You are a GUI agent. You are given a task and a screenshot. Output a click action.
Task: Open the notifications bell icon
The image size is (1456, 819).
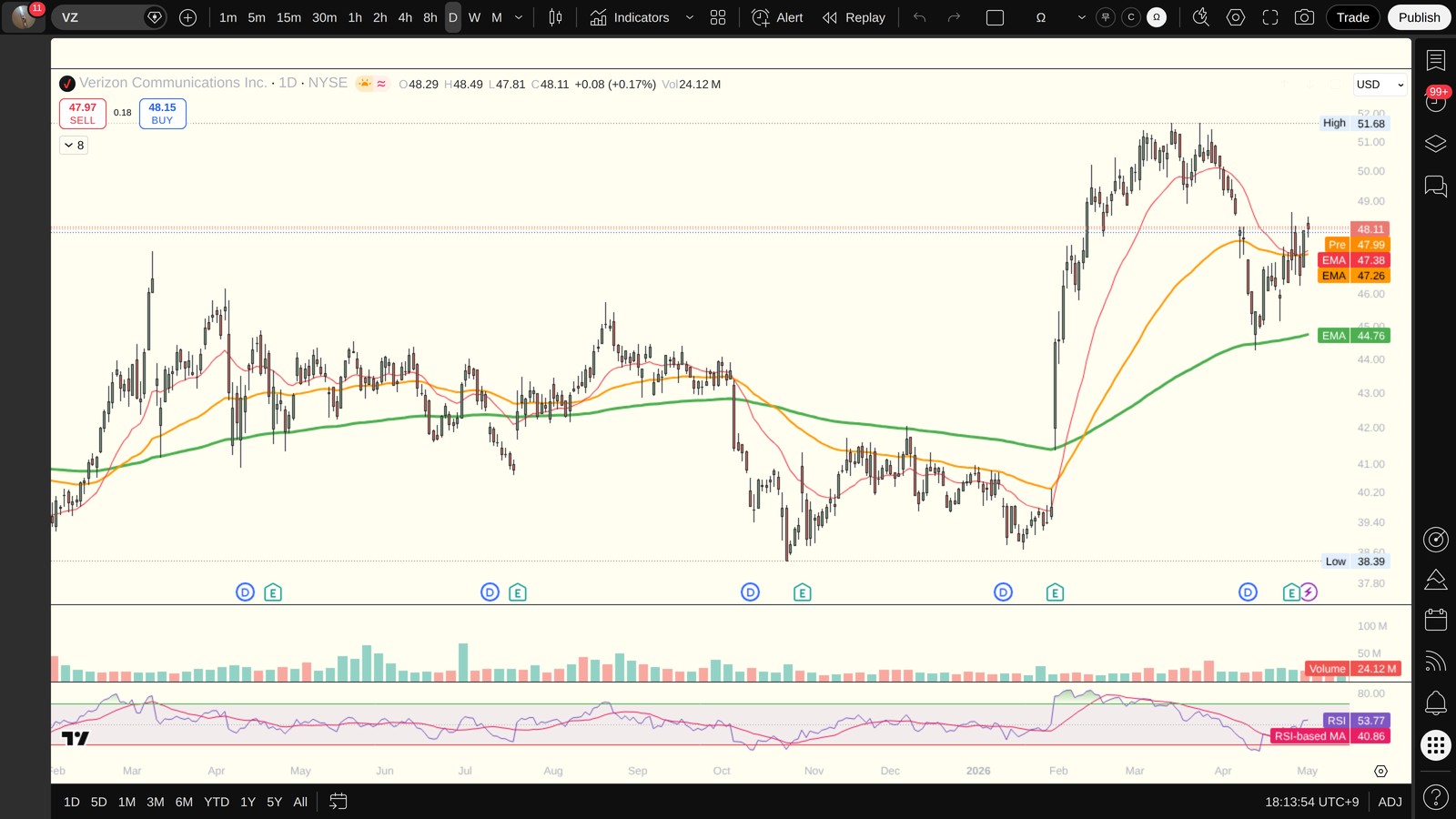(1436, 703)
